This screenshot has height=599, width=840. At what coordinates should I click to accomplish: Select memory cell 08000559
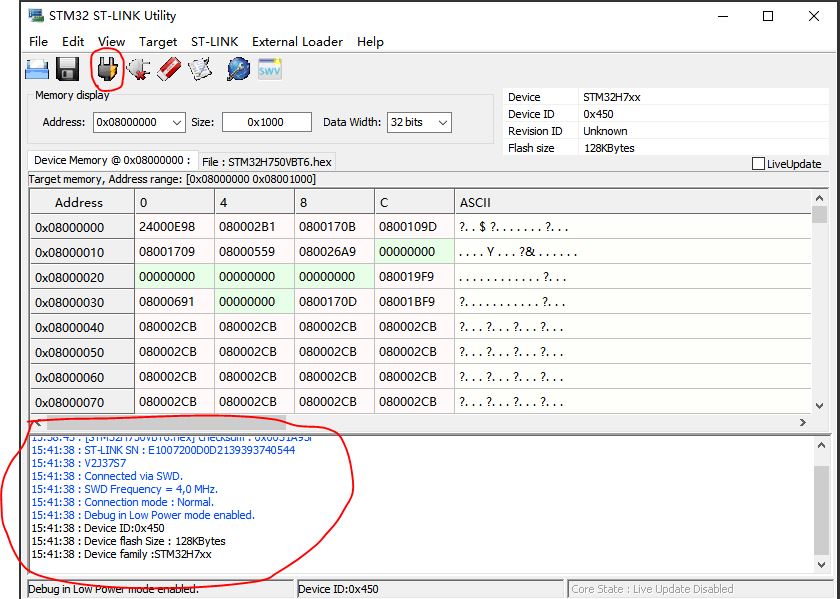tap(254, 252)
